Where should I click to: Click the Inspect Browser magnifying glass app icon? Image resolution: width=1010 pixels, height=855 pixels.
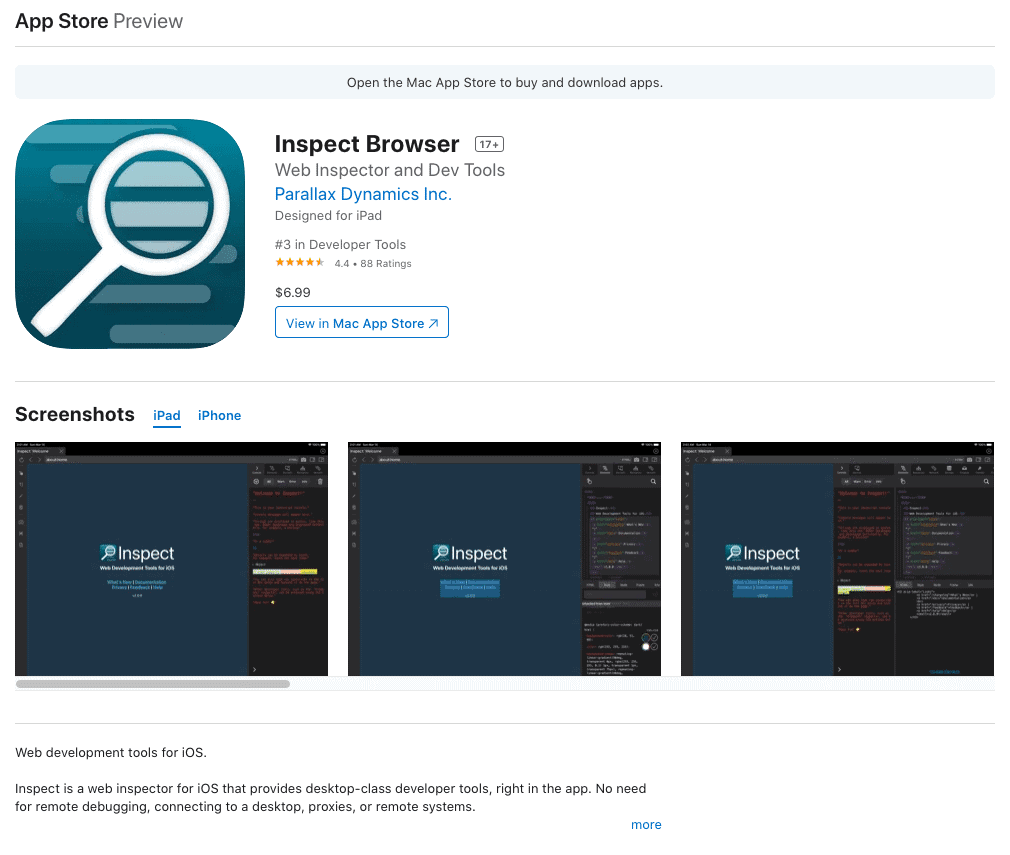130,234
